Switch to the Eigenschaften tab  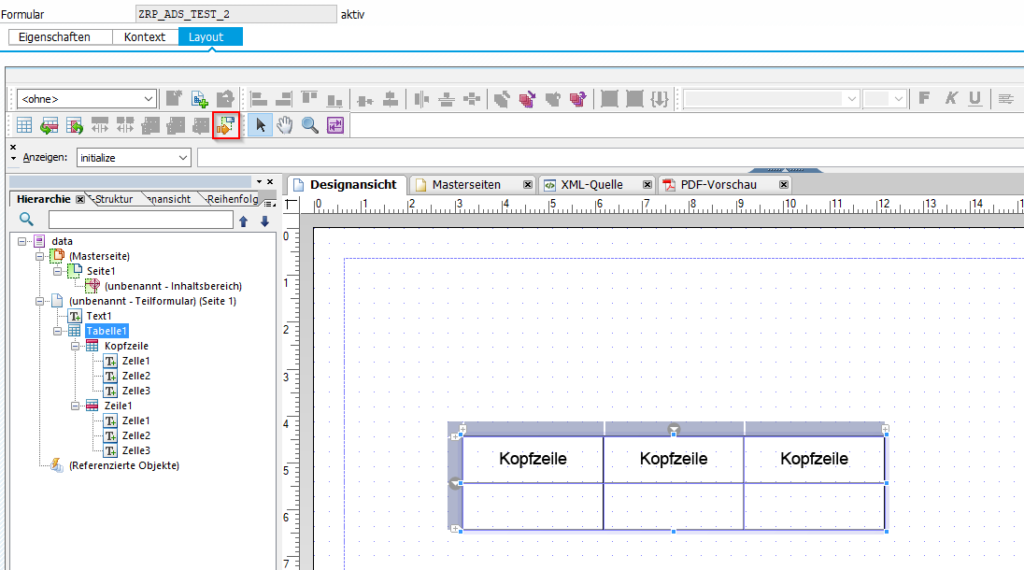54,37
